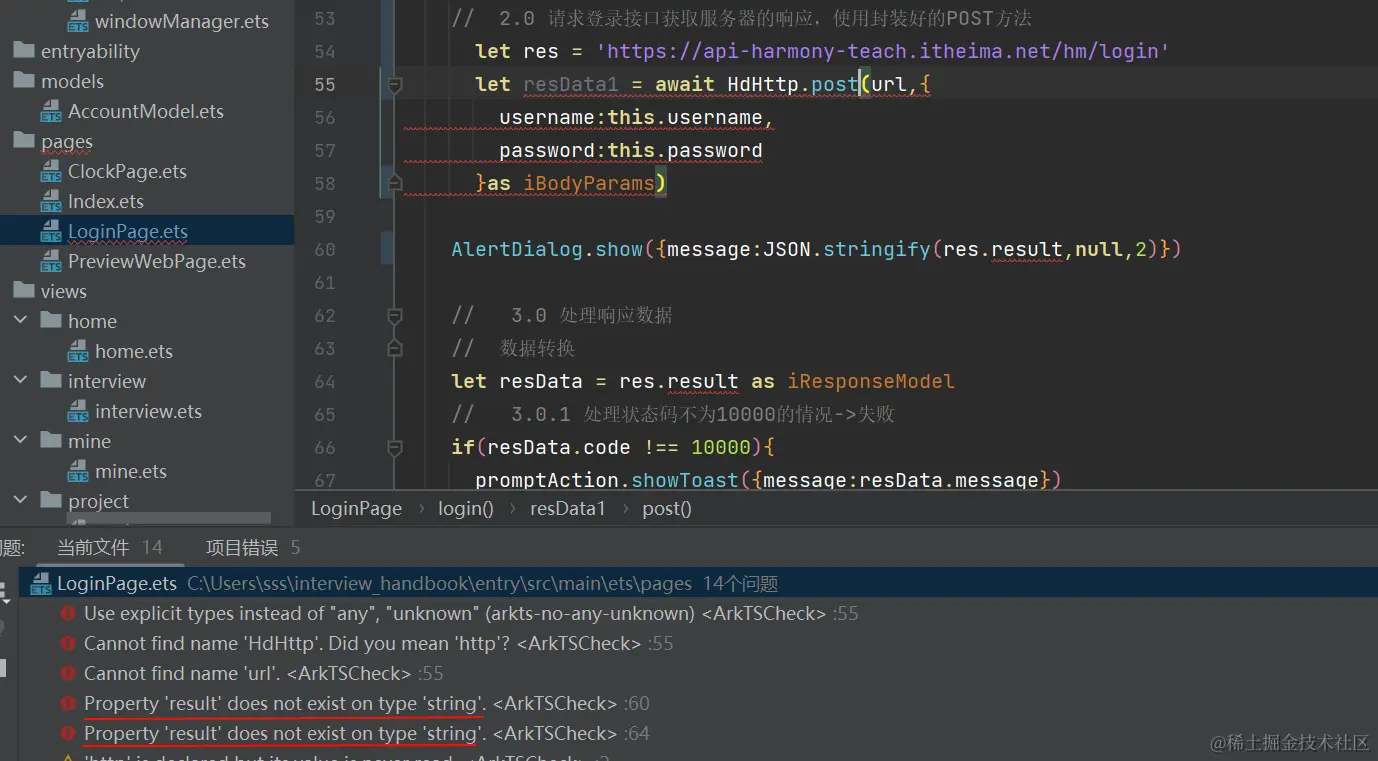
Task: Click the folder icon of home
Action: (51, 320)
